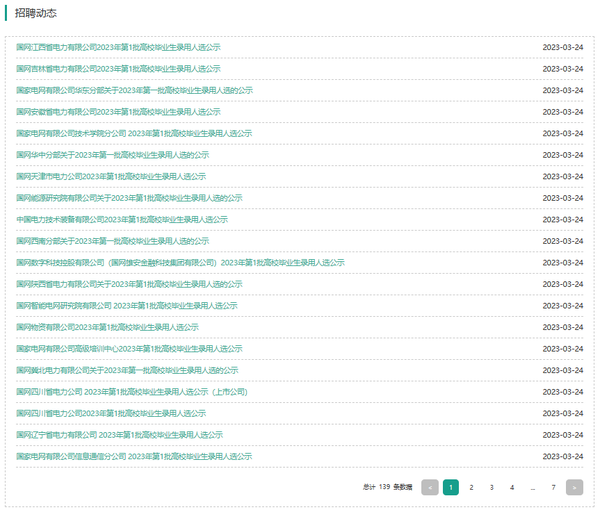600x512 pixels.
Task: Jump to page 3 of results
Action: point(491,487)
